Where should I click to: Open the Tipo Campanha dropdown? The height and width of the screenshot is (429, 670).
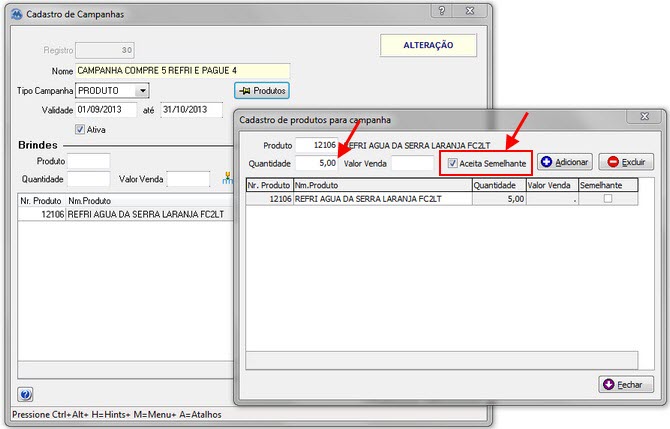pos(143,91)
